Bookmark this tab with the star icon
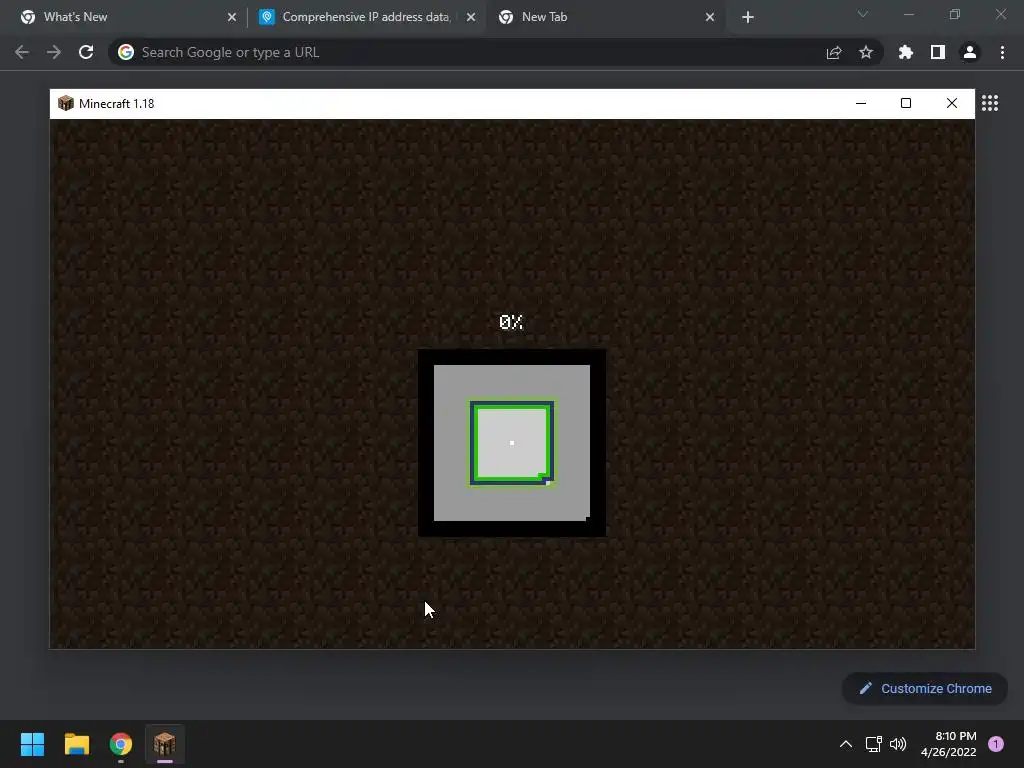1024x768 pixels. click(866, 52)
